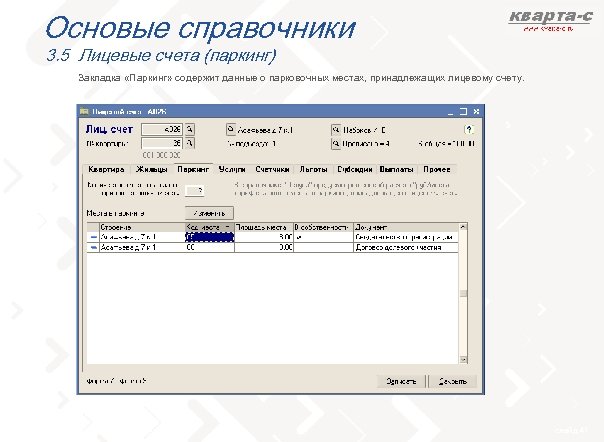This screenshot has width=604, height=442.
Task: Click the Площадь места column header
Action: [x=264, y=227]
